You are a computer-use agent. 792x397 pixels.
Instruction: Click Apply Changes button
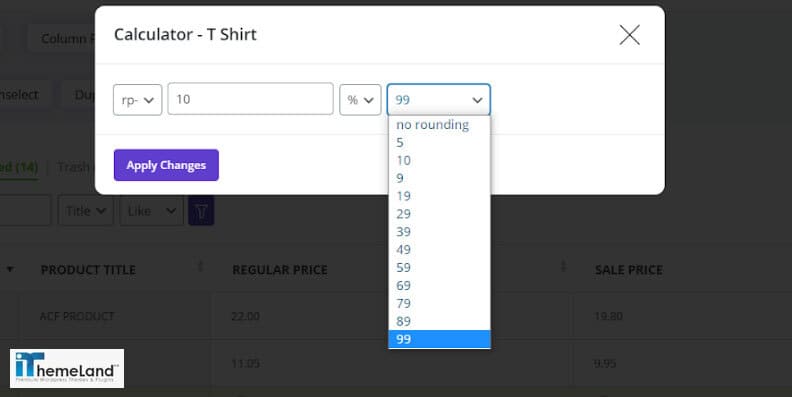166,165
